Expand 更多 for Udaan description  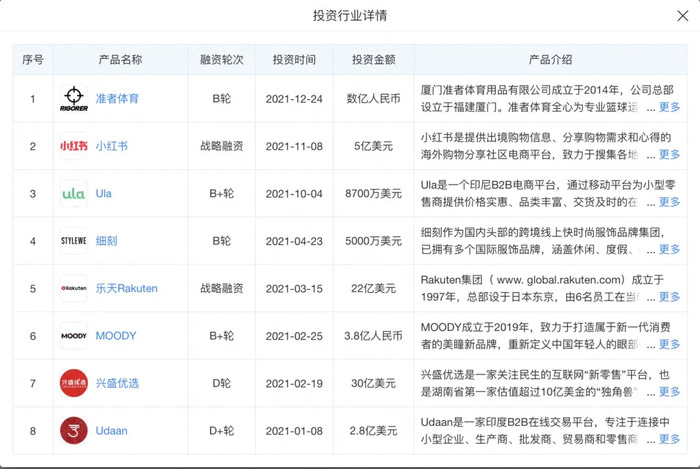669,439
